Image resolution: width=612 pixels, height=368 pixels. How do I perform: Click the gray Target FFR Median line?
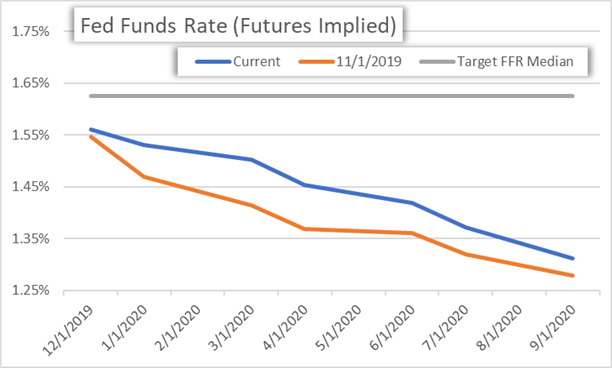click(x=332, y=96)
